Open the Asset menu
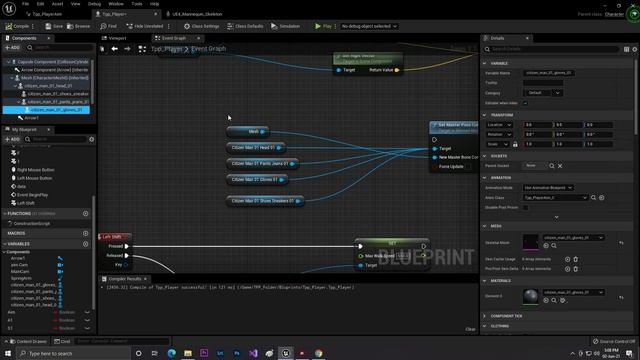640x360 pixels. 57,4
